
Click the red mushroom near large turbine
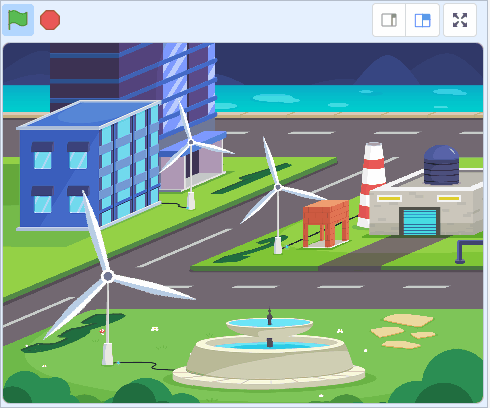coord(102,331)
